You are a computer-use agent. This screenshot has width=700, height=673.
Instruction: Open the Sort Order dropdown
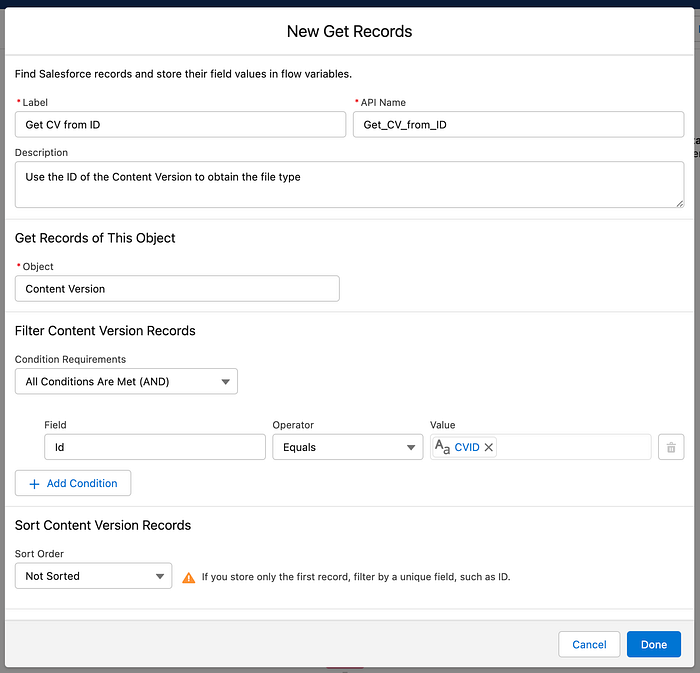pos(94,576)
